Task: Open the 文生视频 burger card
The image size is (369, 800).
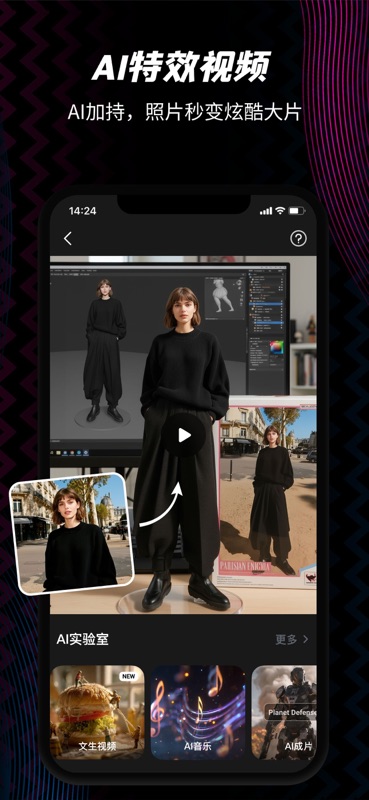Action: click(x=97, y=712)
